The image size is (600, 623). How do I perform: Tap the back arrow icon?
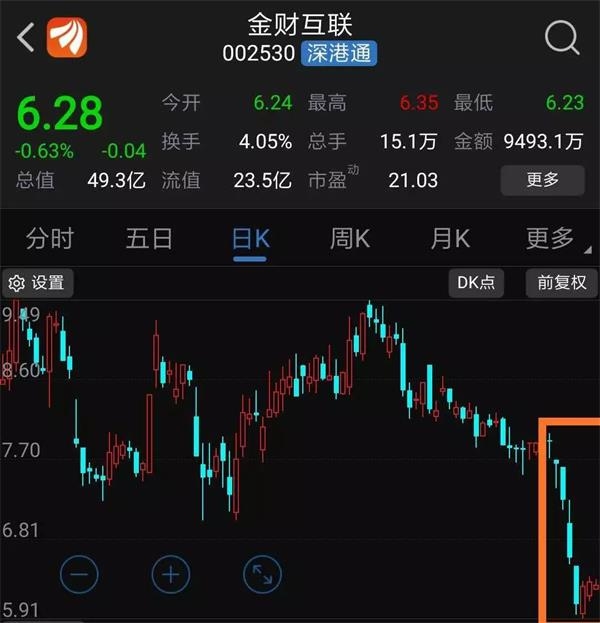tap(26, 37)
